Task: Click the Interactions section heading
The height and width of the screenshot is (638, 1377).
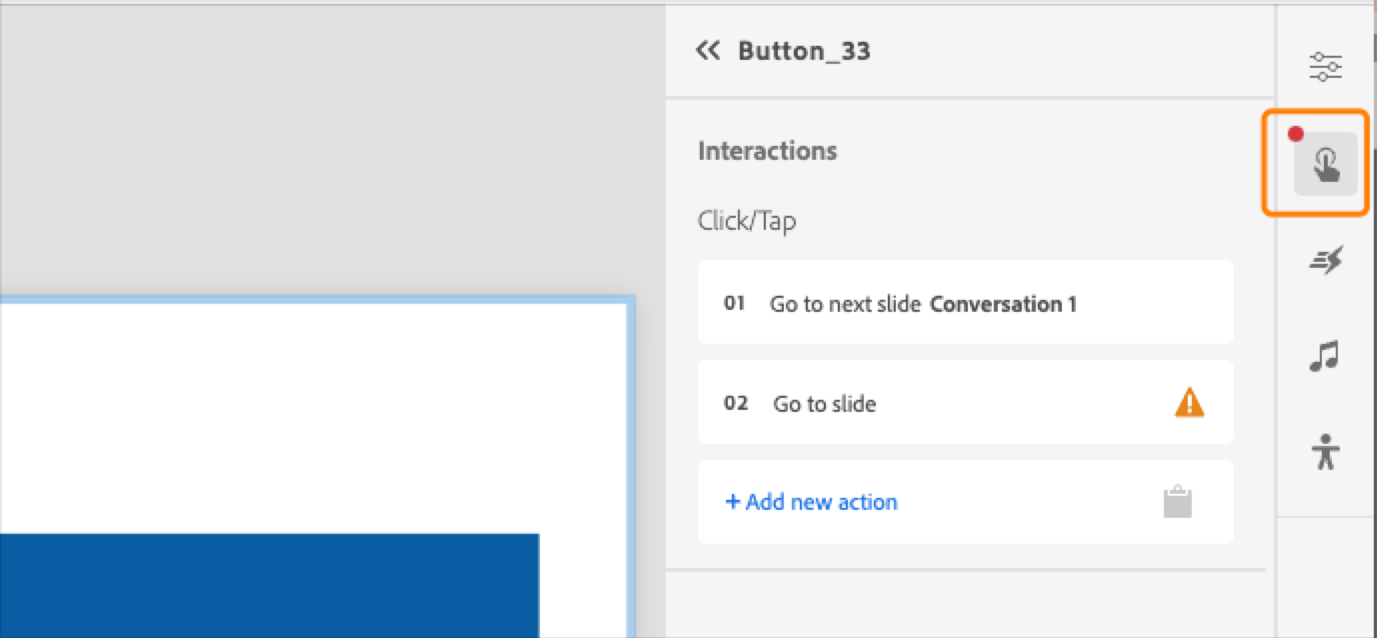Action: 766,150
